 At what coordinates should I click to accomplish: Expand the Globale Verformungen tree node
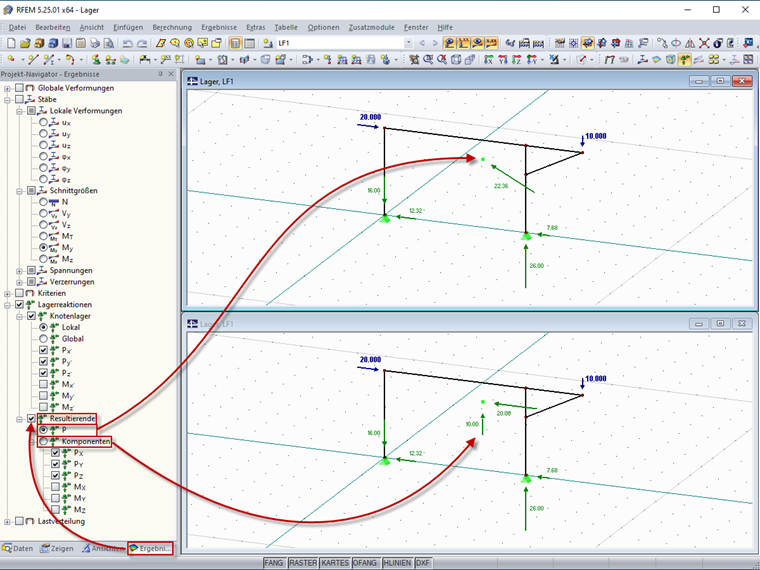pos(7,88)
